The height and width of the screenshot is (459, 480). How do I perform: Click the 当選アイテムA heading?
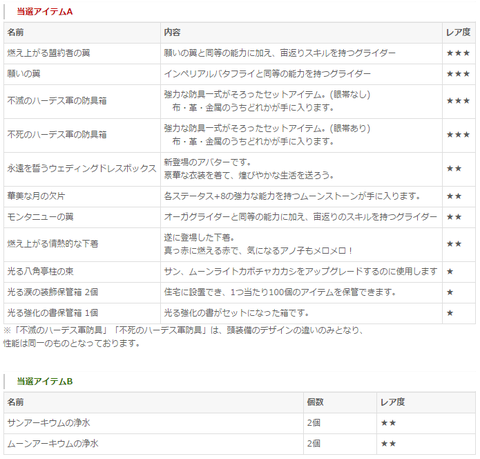45,12
